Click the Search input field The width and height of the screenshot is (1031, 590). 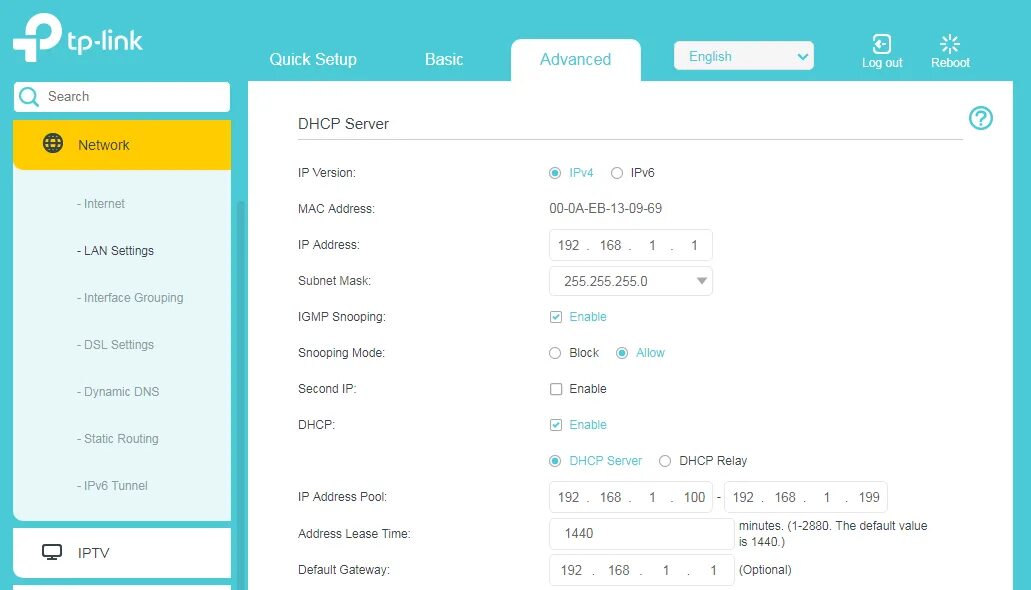(122, 97)
